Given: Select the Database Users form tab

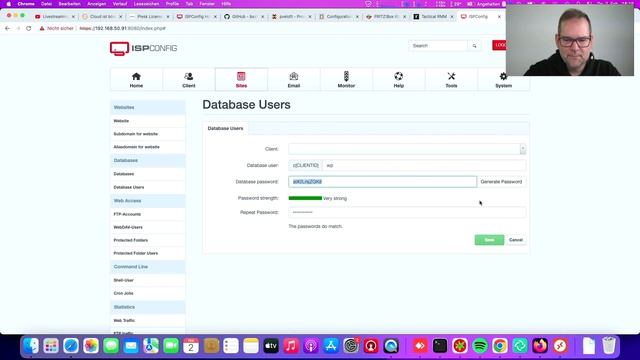Looking at the screenshot, I should coord(225,129).
